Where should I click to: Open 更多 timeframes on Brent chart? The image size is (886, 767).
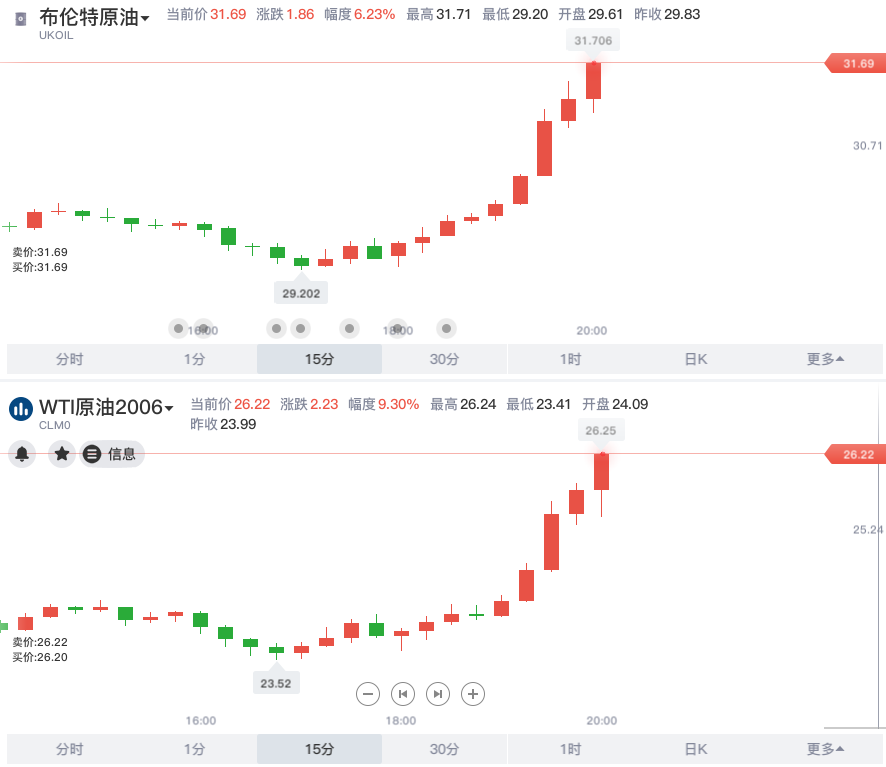[x=825, y=359]
